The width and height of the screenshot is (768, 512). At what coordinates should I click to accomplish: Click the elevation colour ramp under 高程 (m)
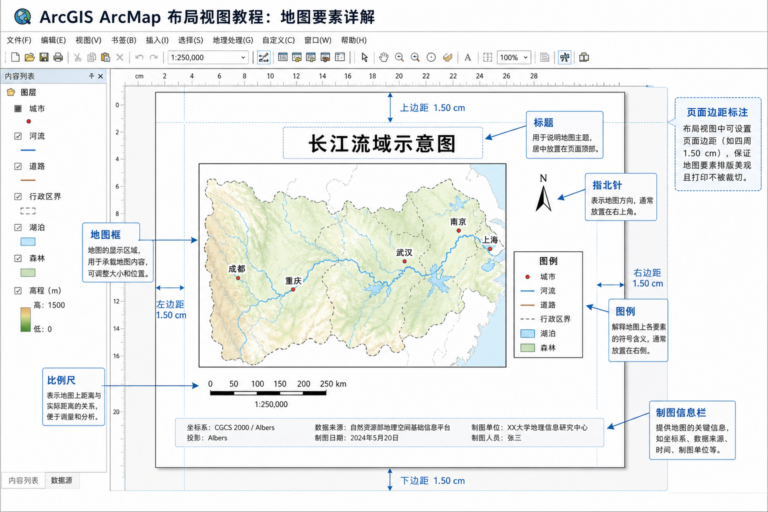click(25, 319)
